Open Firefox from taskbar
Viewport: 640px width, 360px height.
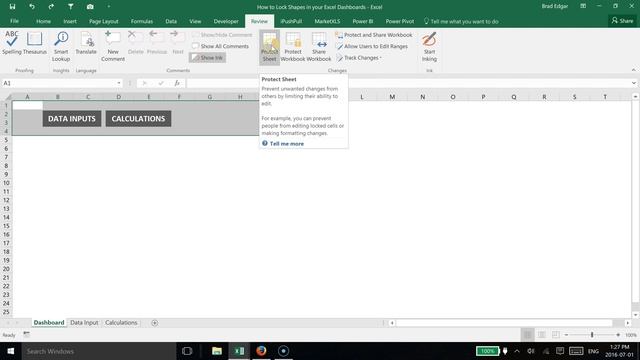pos(261,351)
